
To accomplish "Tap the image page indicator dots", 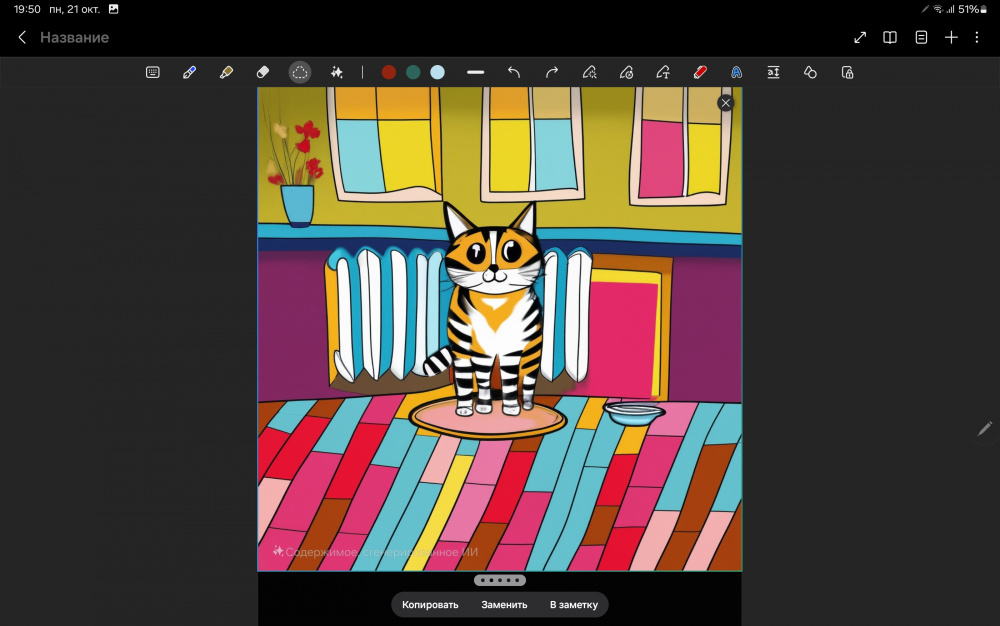I will coord(500,581).
